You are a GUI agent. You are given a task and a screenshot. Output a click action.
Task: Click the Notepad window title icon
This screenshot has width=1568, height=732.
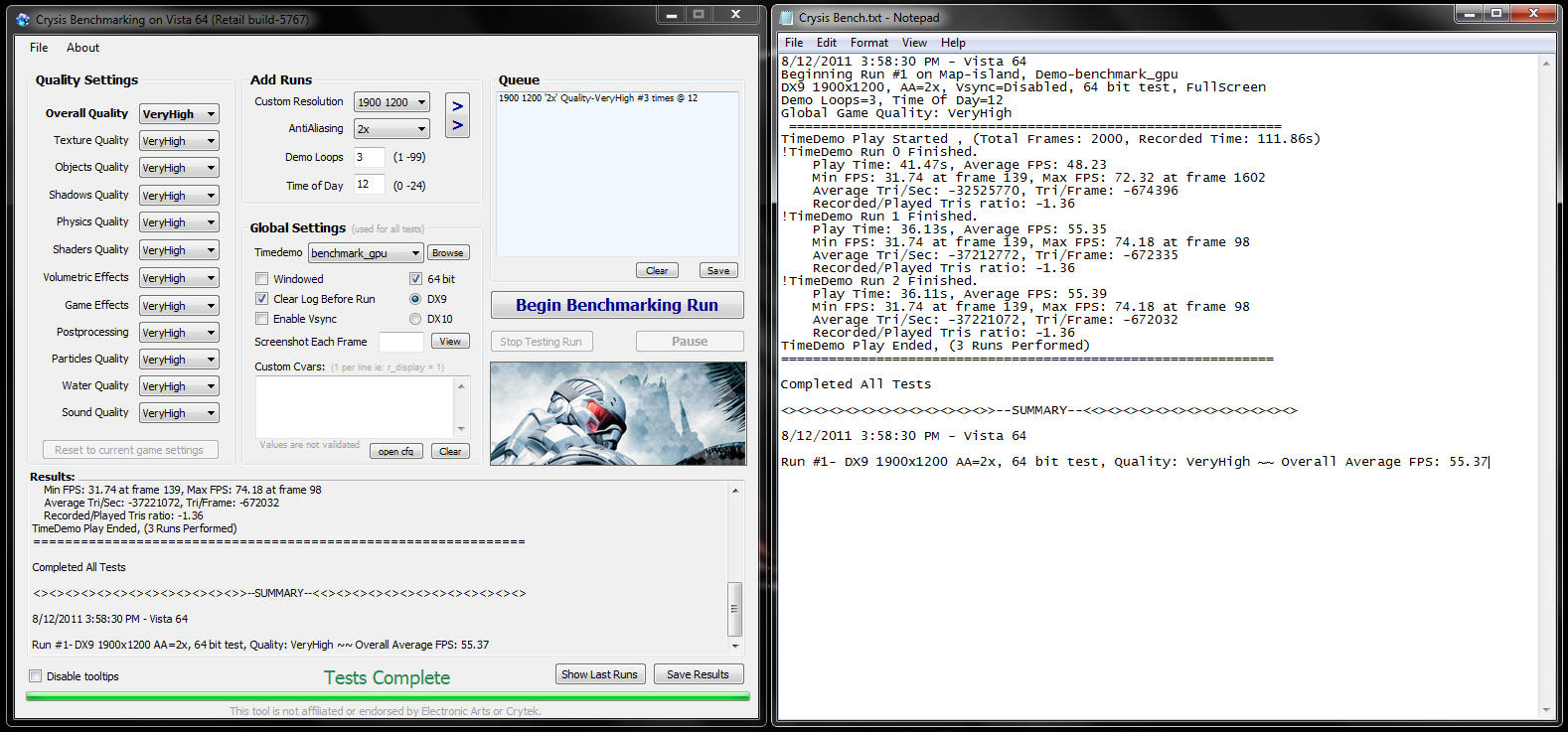(x=786, y=18)
